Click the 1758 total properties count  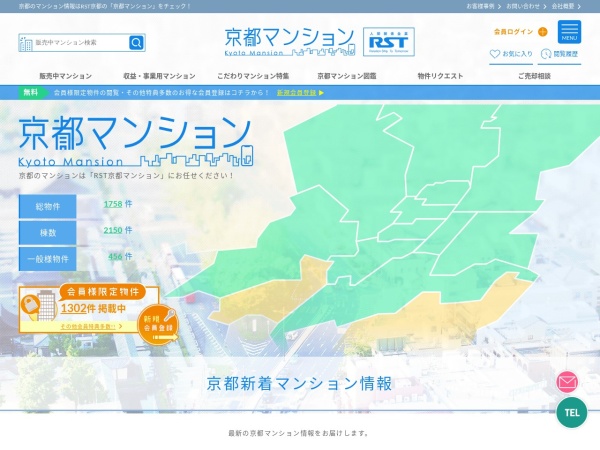coord(113,204)
